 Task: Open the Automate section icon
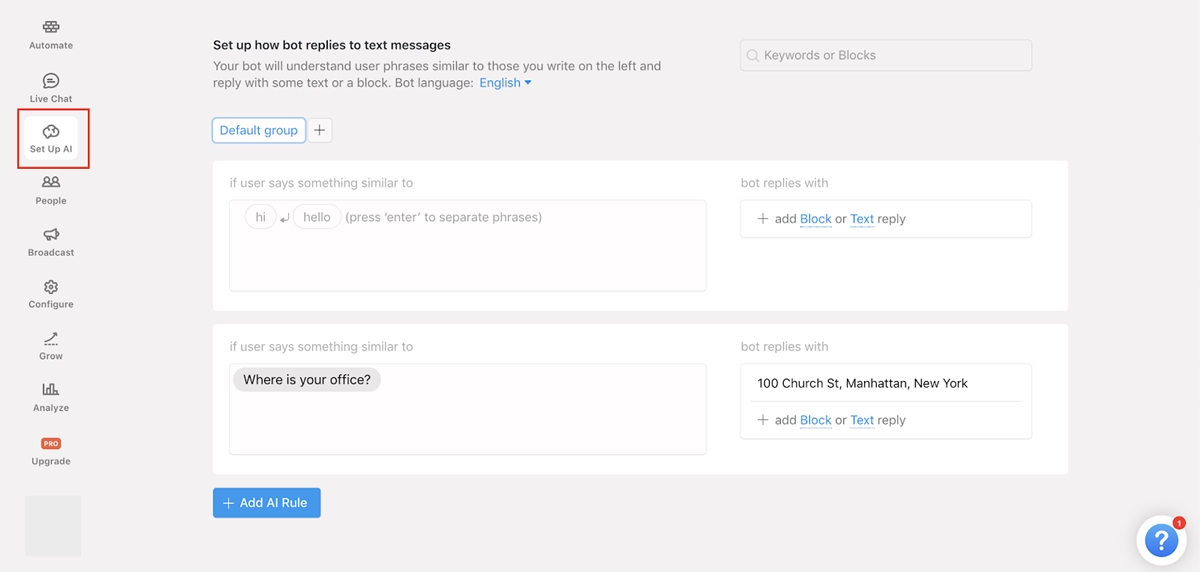[x=51, y=28]
